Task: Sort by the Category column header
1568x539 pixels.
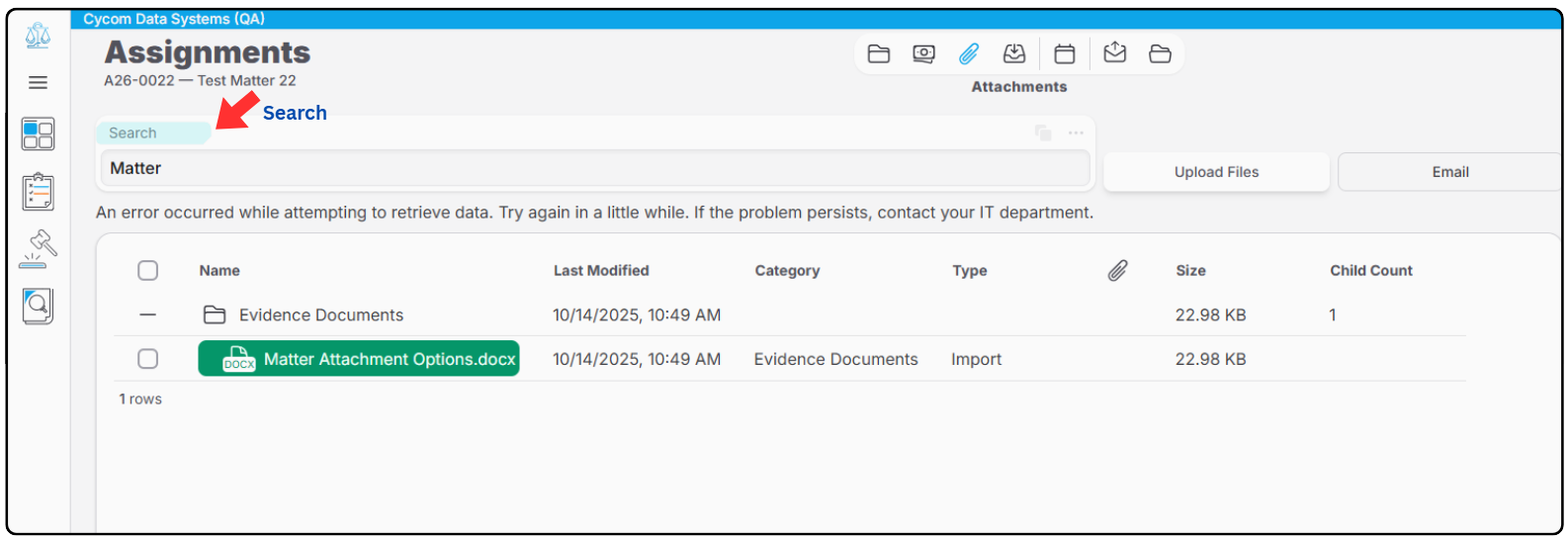Action: point(787,270)
